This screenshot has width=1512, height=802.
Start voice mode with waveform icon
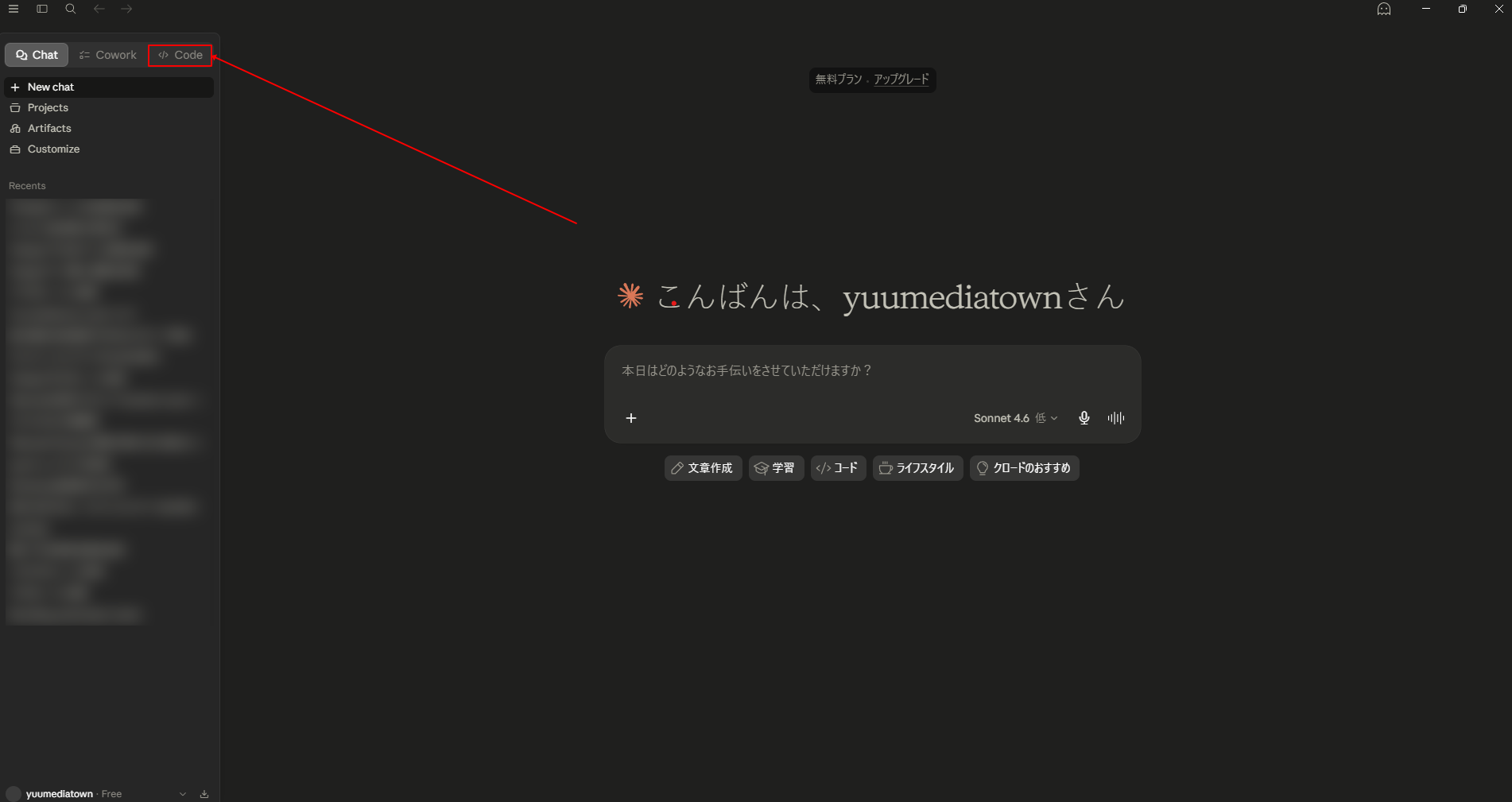(x=1116, y=418)
